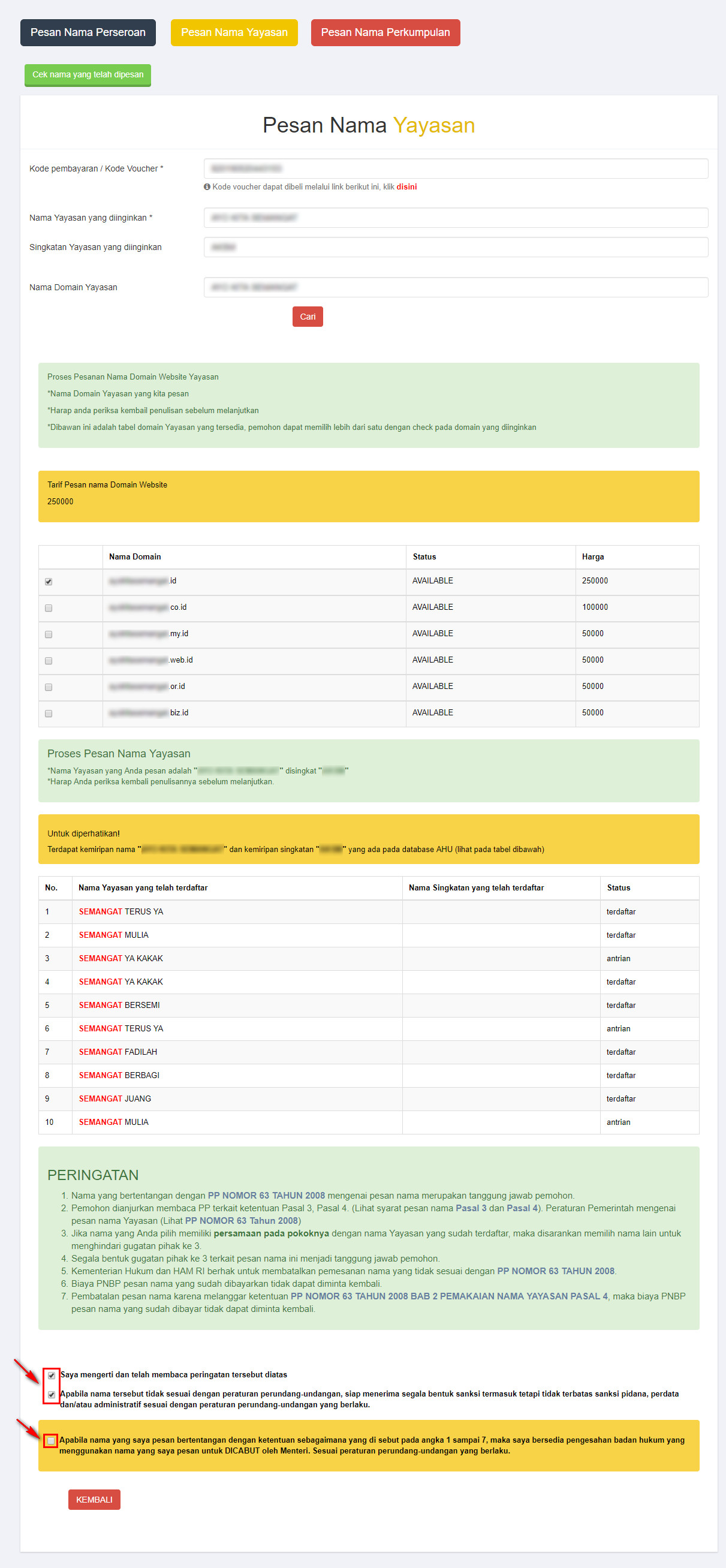Click the Untuk diperhatikan! notice text
The image size is (726, 1568).
pyautogui.click(x=83, y=833)
